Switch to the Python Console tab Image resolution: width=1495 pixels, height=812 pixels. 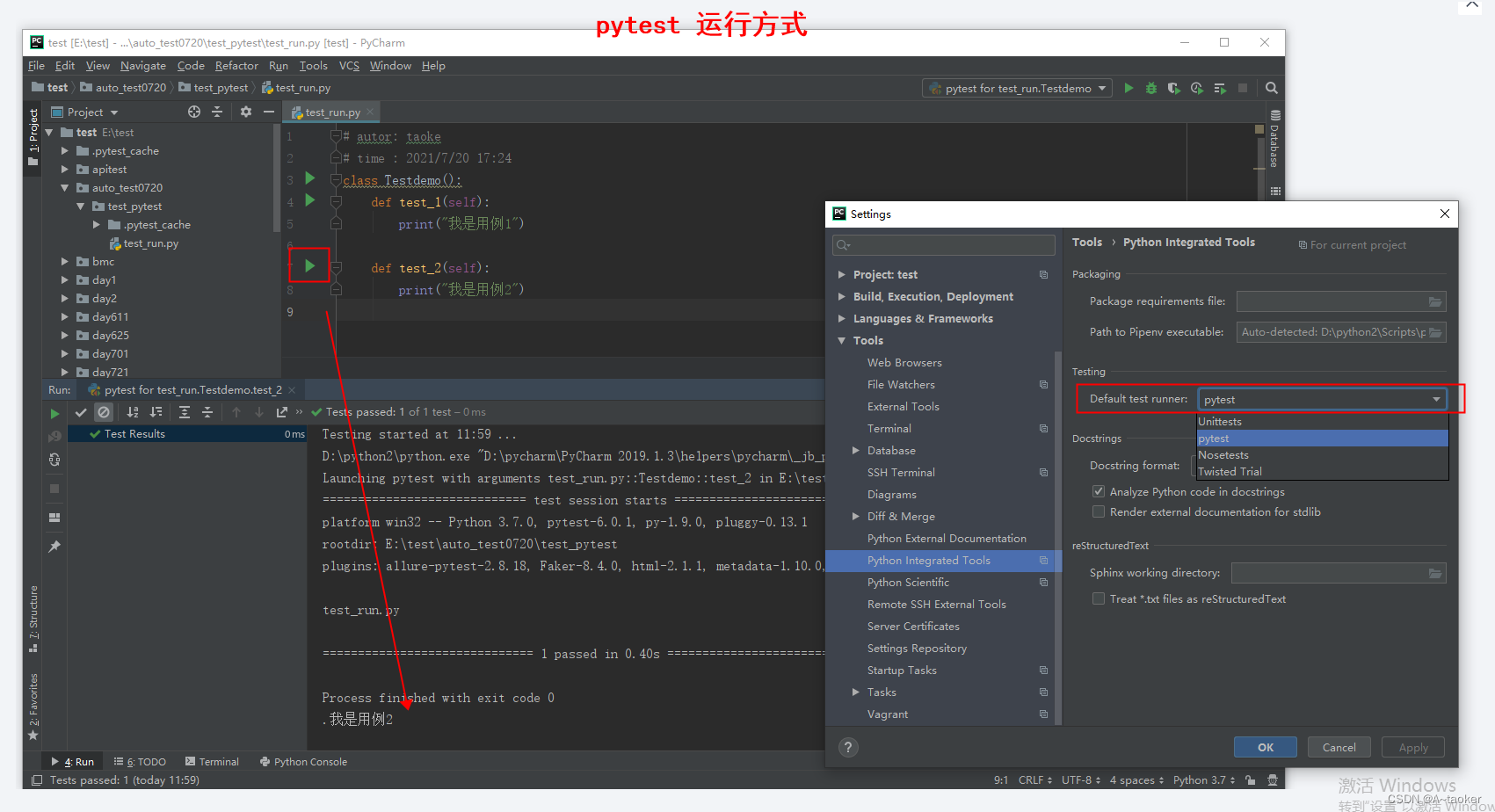pyautogui.click(x=303, y=762)
